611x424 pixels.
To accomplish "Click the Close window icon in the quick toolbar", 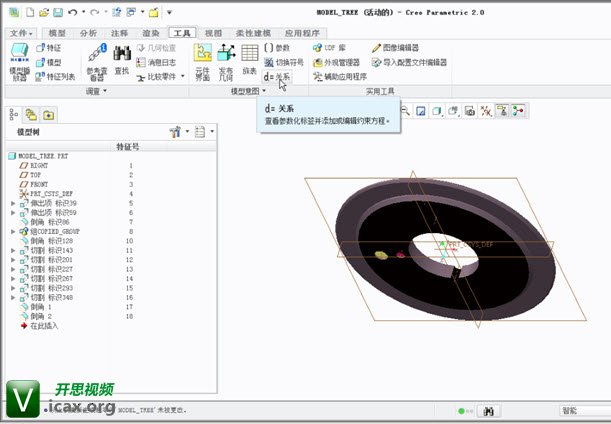I will 154,12.
